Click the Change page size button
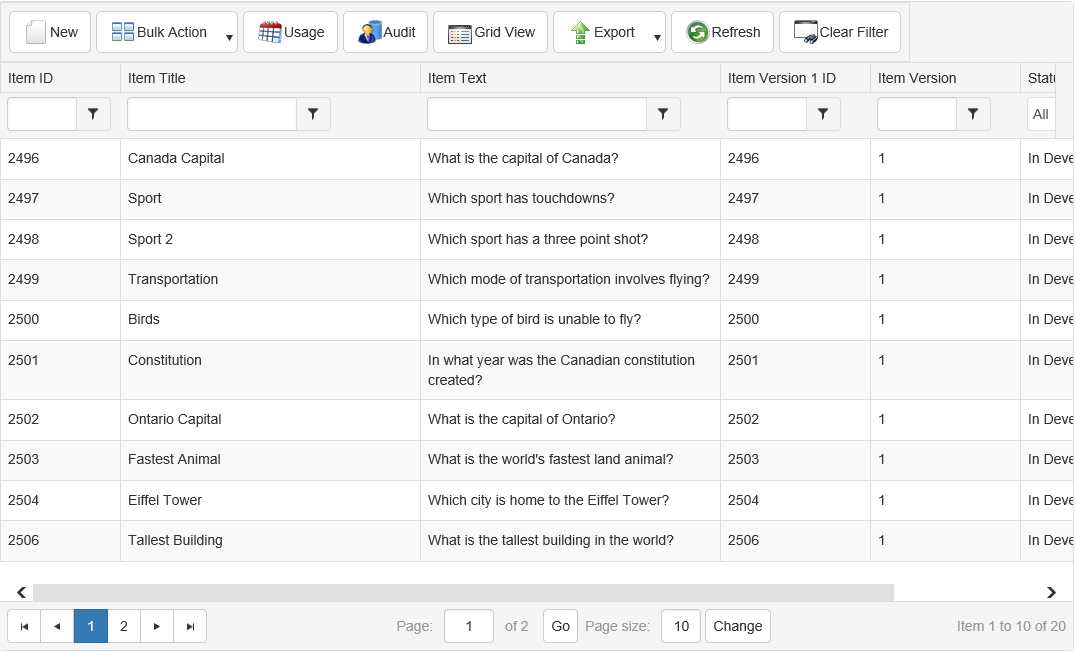The height and width of the screenshot is (652, 1076). (x=737, y=626)
